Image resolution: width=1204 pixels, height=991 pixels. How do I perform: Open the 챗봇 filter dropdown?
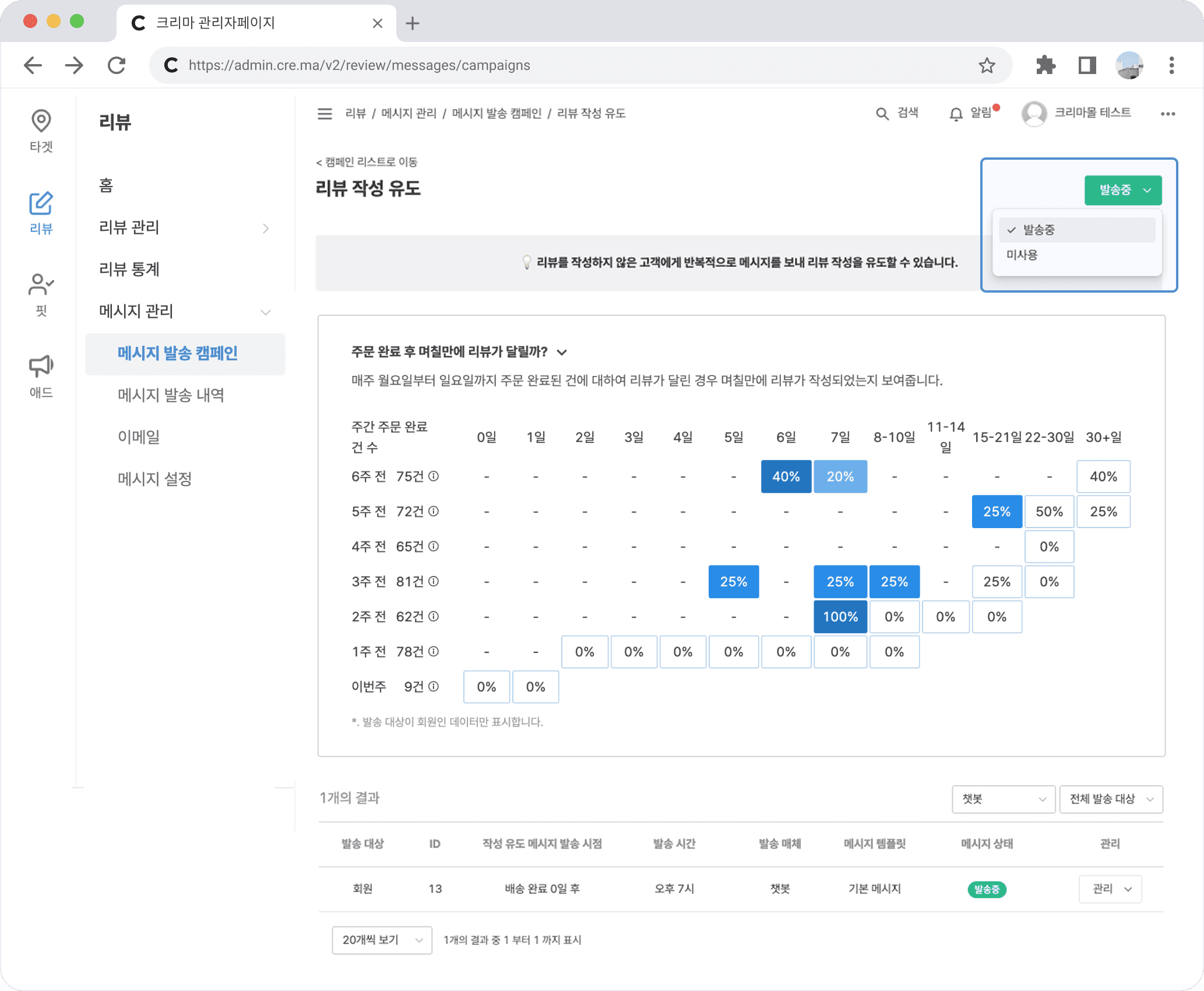click(1003, 799)
